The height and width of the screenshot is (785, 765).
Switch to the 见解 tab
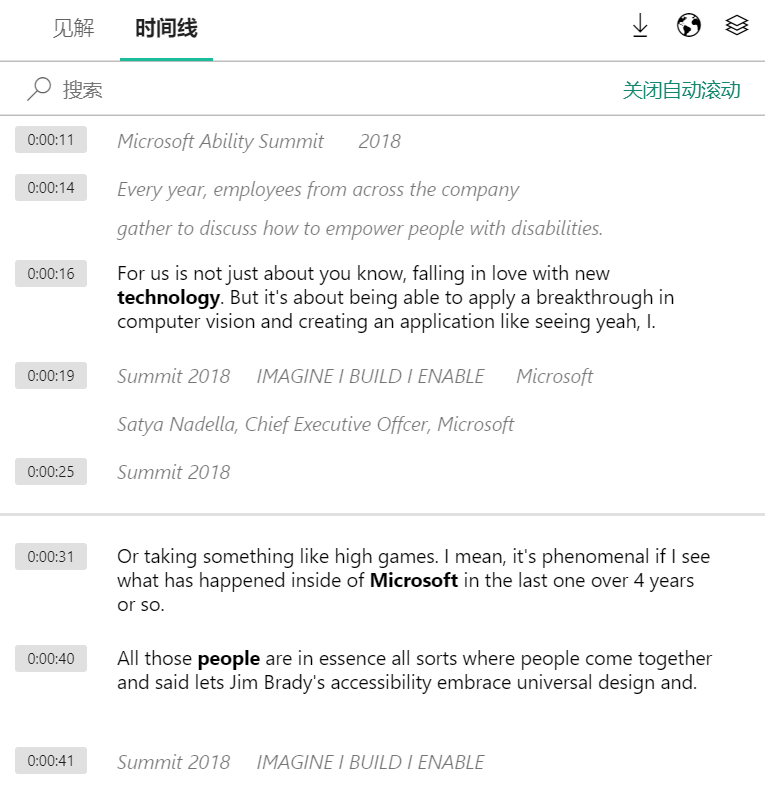74,28
